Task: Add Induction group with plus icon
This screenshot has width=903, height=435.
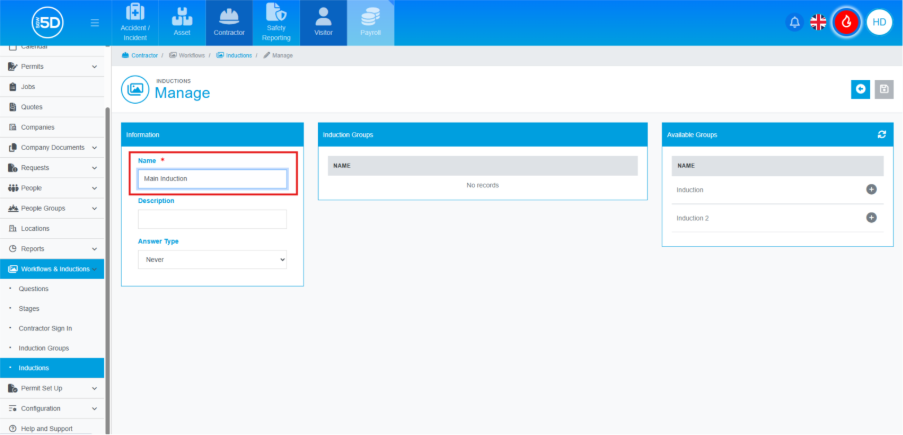Action: pos(870,189)
